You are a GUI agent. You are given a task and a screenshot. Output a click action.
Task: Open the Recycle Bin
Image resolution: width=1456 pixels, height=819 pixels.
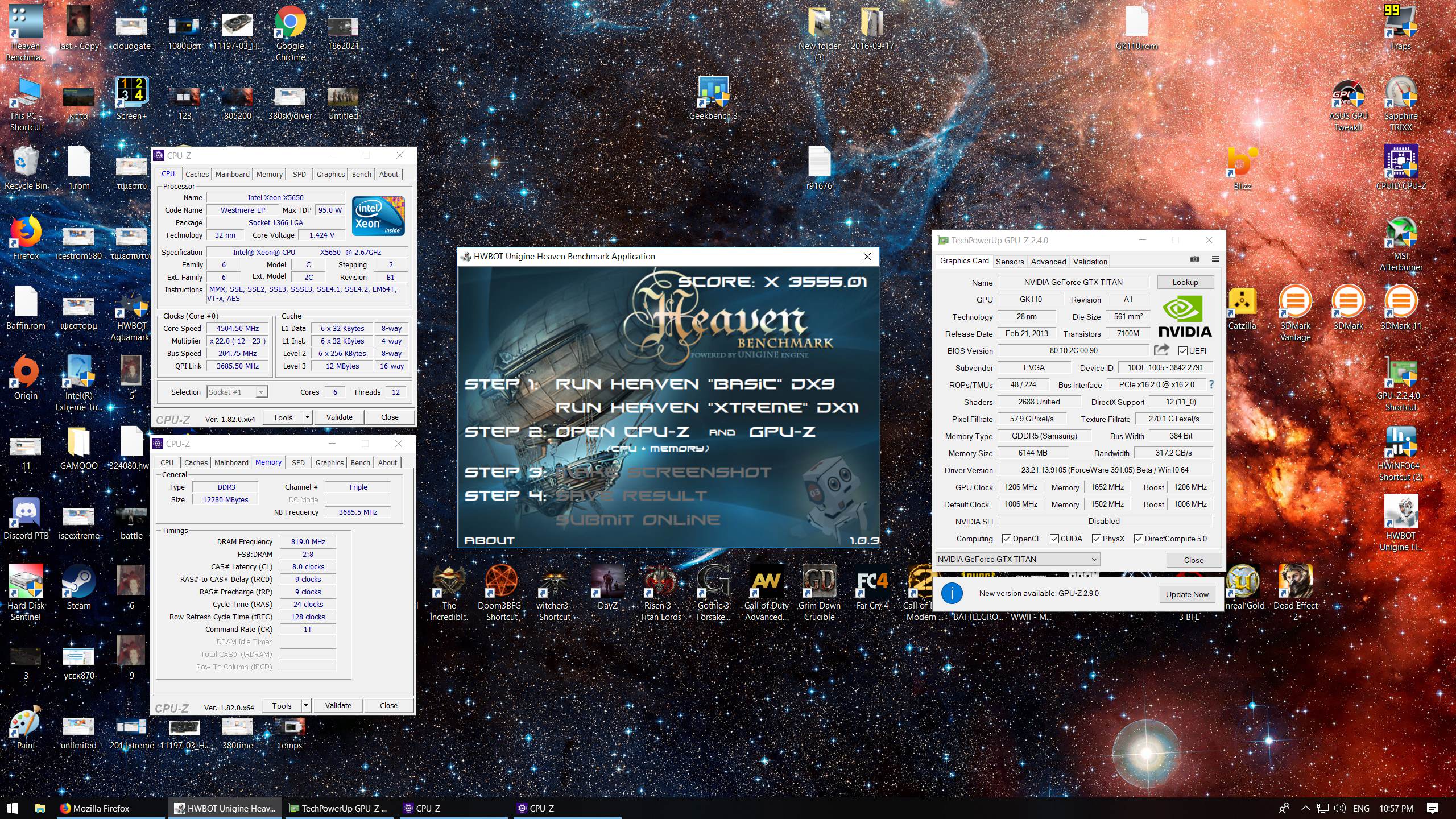[26, 168]
